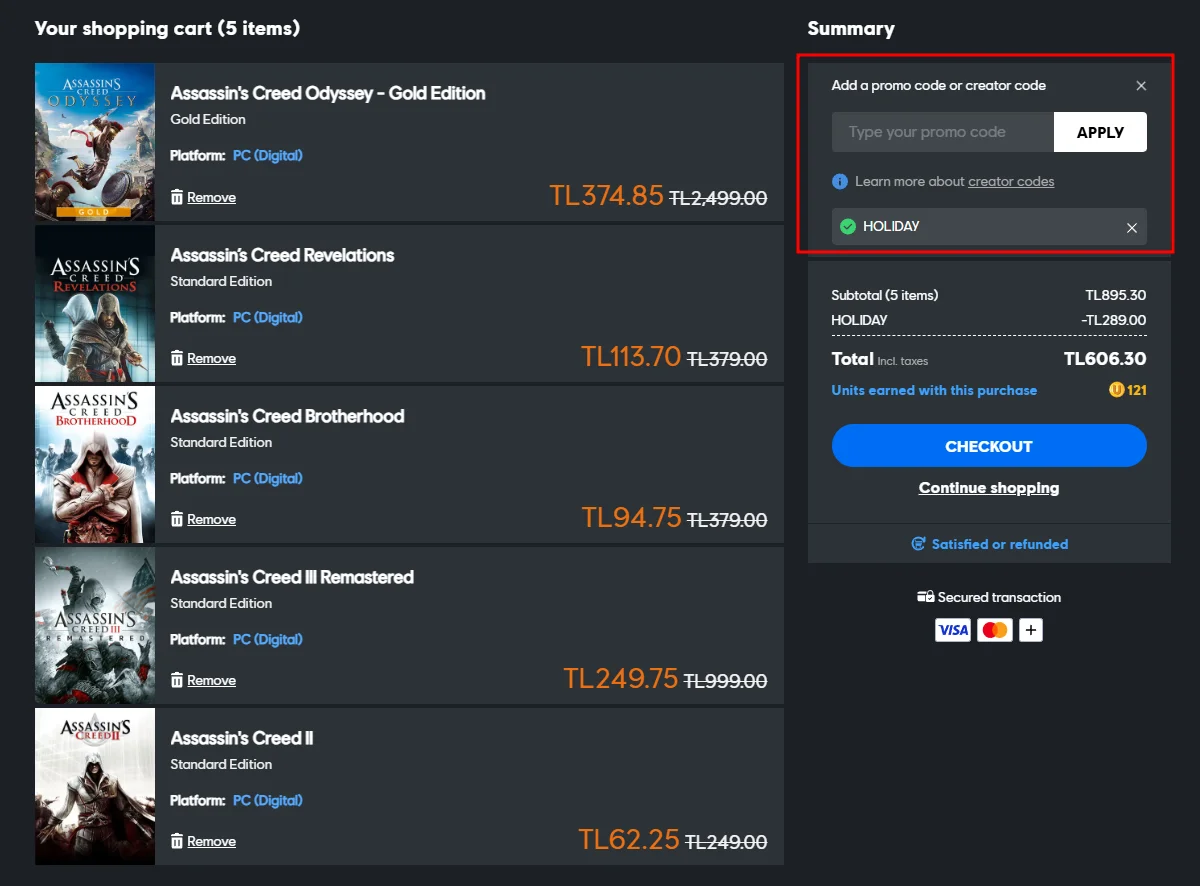Viewport: 1200px width, 886px height.
Task: Click trash icon for Assassin's Creed III Remastered
Action: 177,680
